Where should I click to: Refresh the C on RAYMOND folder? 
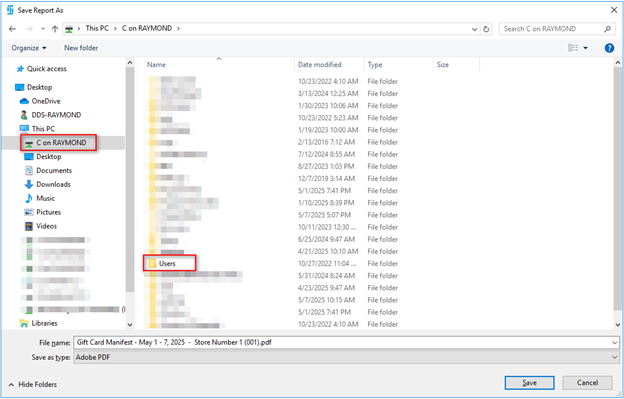(x=486, y=29)
